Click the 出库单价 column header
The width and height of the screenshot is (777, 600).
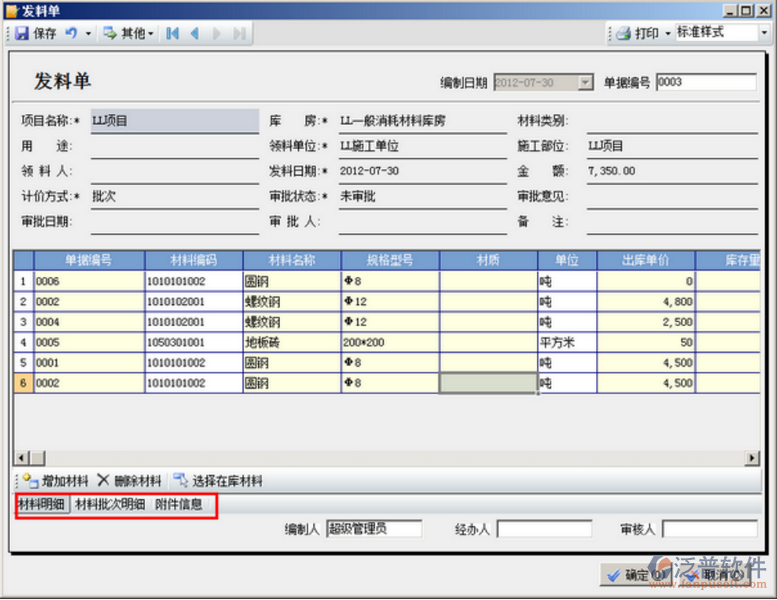pyautogui.click(x=646, y=261)
